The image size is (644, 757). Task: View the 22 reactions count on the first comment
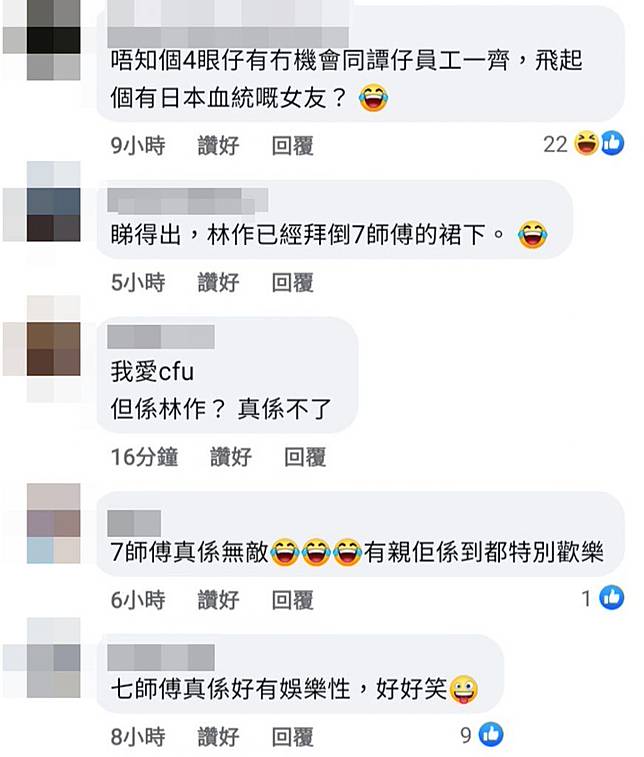[x=555, y=144]
